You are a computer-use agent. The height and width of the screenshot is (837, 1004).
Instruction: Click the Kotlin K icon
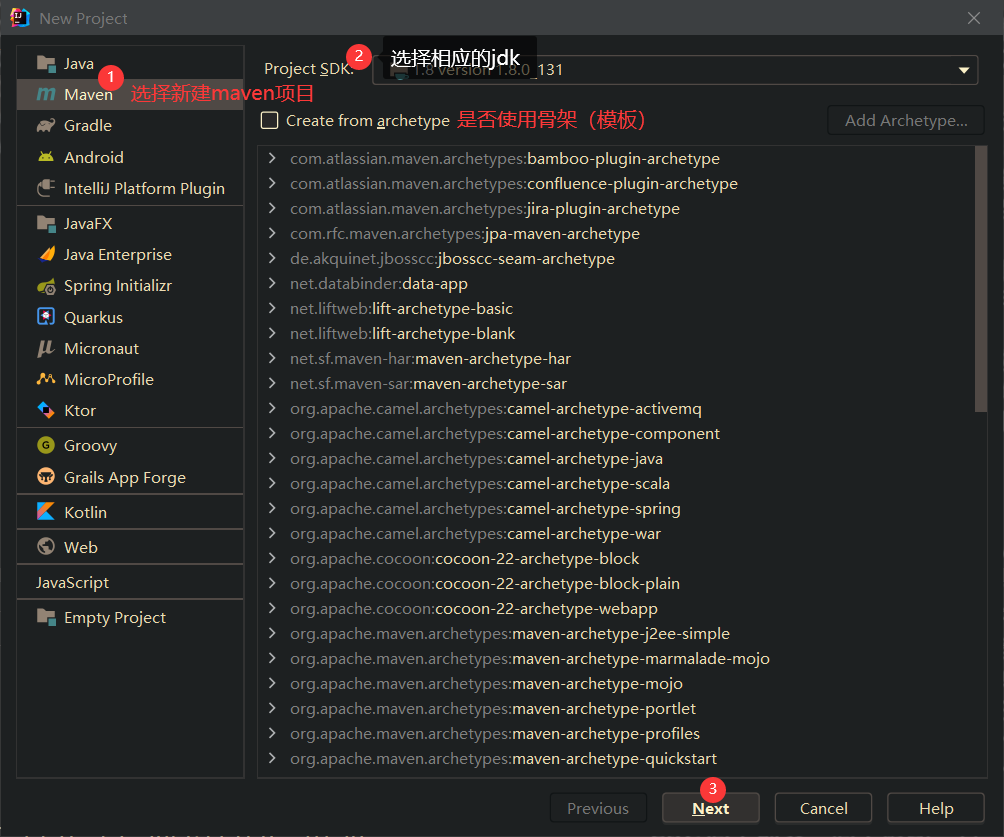point(46,512)
